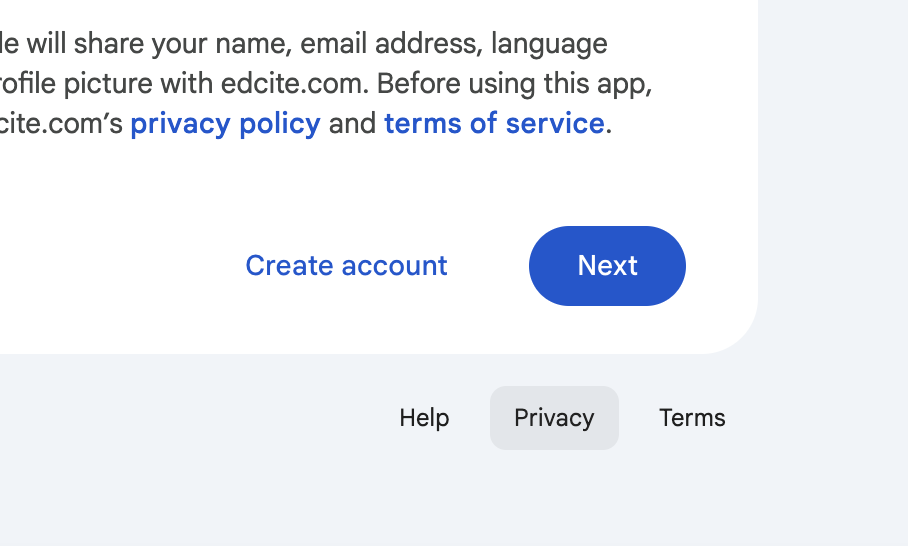The image size is (908, 546).
Task: Follow the bold terms of service hyperlink
Action: (x=494, y=124)
